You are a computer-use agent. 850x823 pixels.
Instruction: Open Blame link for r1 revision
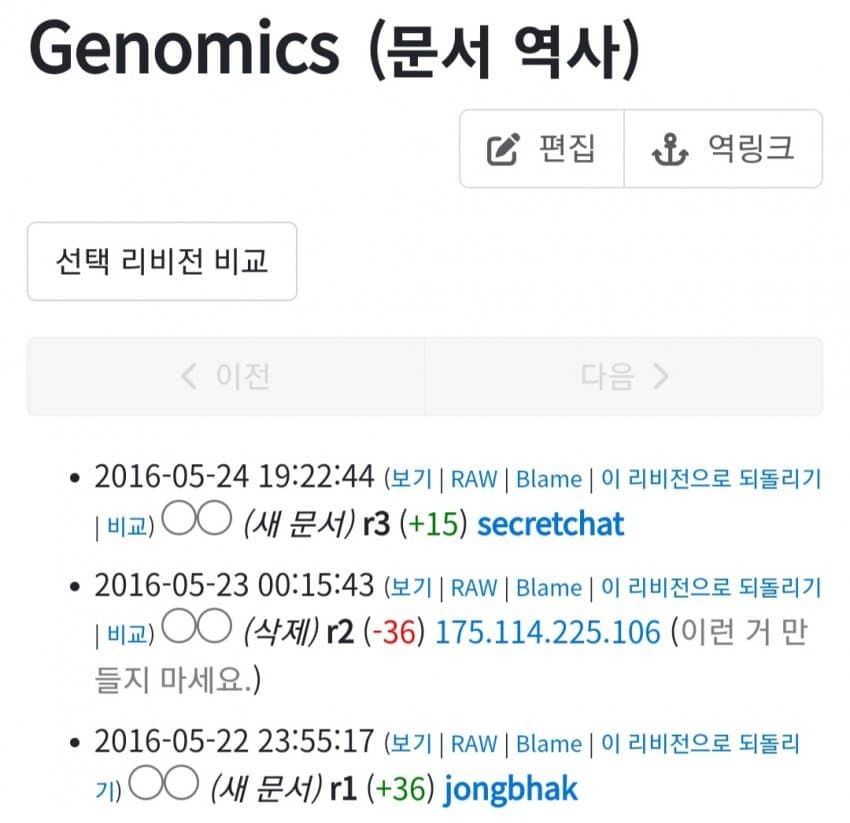pos(549,744)
